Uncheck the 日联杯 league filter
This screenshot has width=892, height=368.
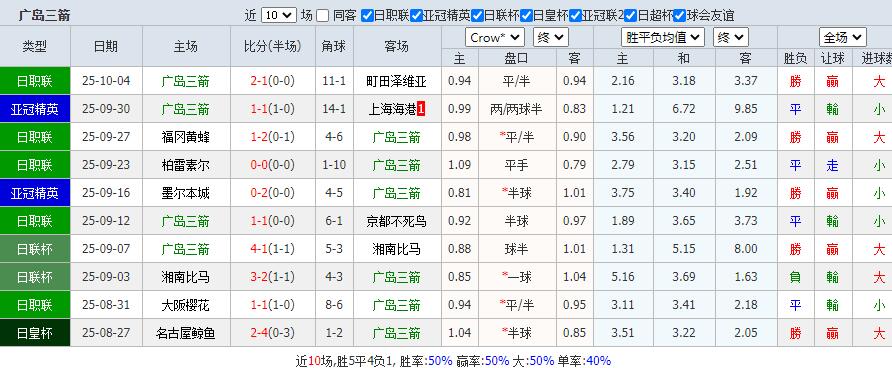point(477,15)
